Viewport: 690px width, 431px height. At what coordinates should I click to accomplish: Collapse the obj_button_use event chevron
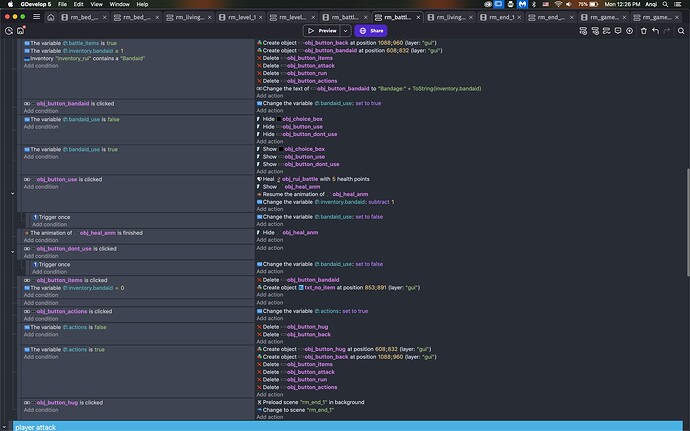[13, 194]
